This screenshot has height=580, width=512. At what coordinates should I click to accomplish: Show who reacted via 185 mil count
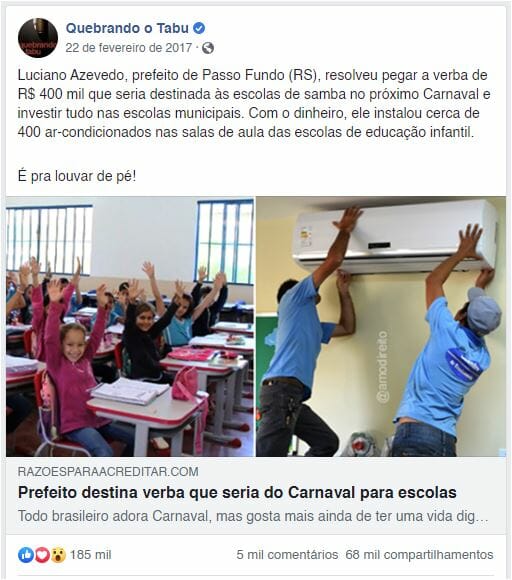tap(91, 555)
